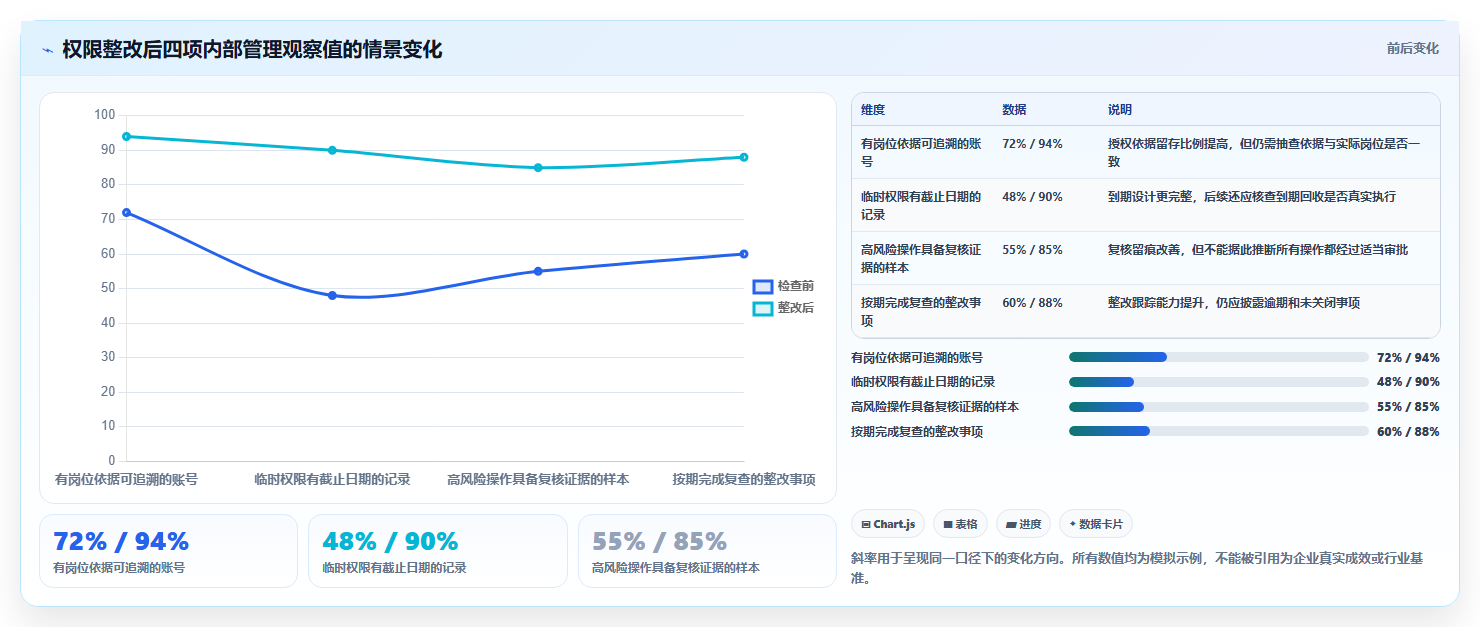Toggle the 检查前 legend series
The height and width of the screenshot is (627, 1480).
click(783, 286)
